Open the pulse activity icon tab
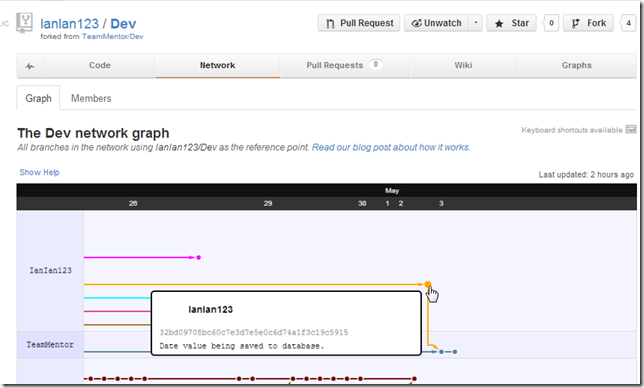The image size is (644, 388). tap(30, 66)
